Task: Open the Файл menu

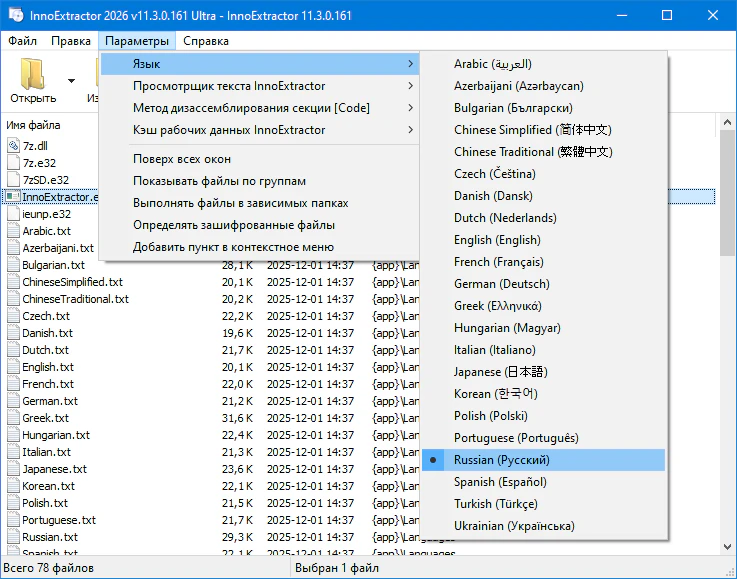Action: (x=22, y=41)
